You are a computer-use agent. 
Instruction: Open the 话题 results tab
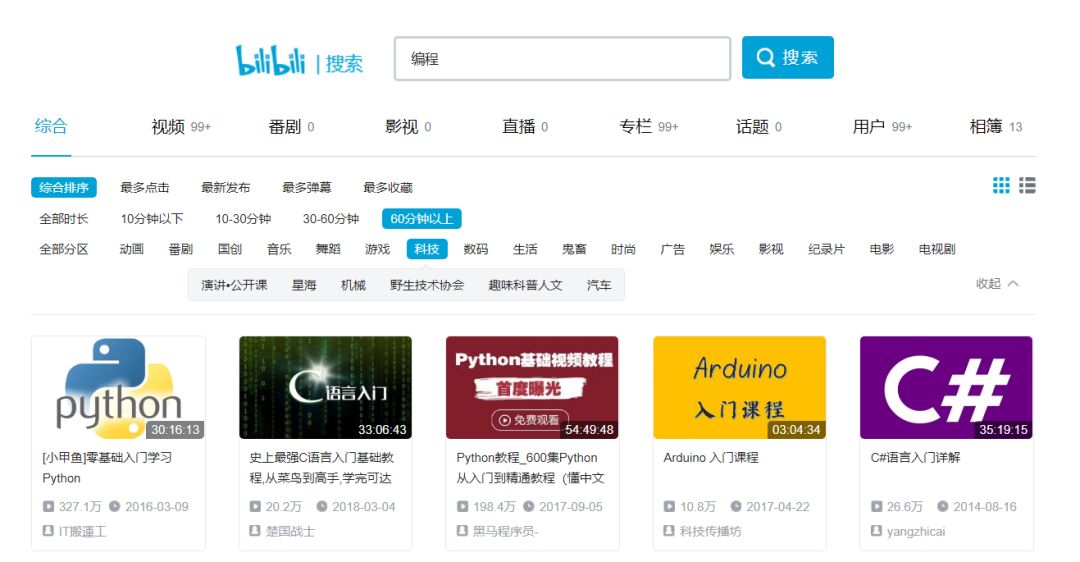(758, 127)
